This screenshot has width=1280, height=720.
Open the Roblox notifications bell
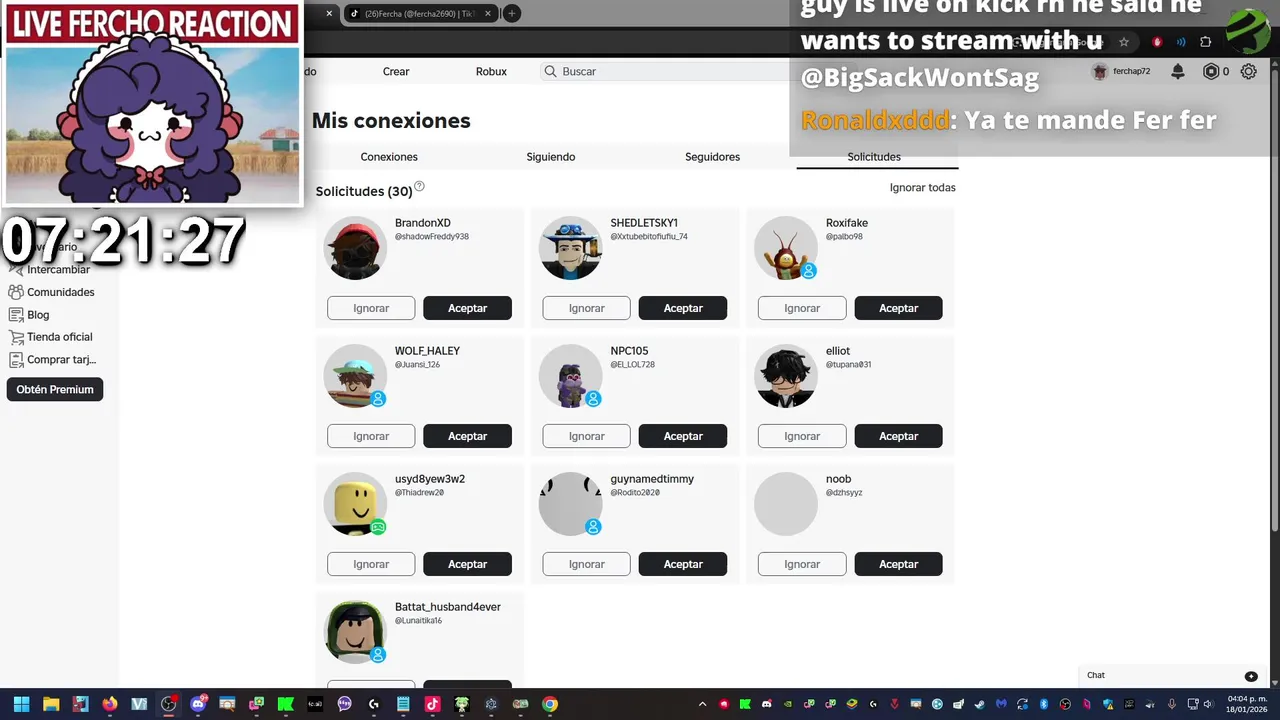[x=1178, y=71]
